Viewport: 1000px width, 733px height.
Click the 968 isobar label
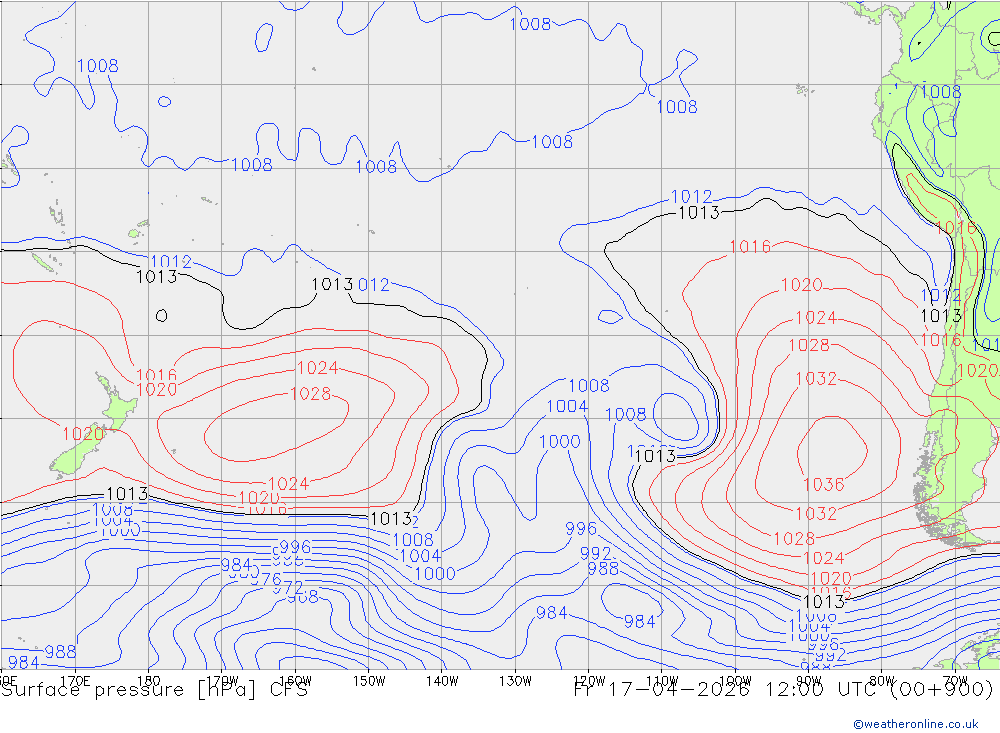click(303, 597)
